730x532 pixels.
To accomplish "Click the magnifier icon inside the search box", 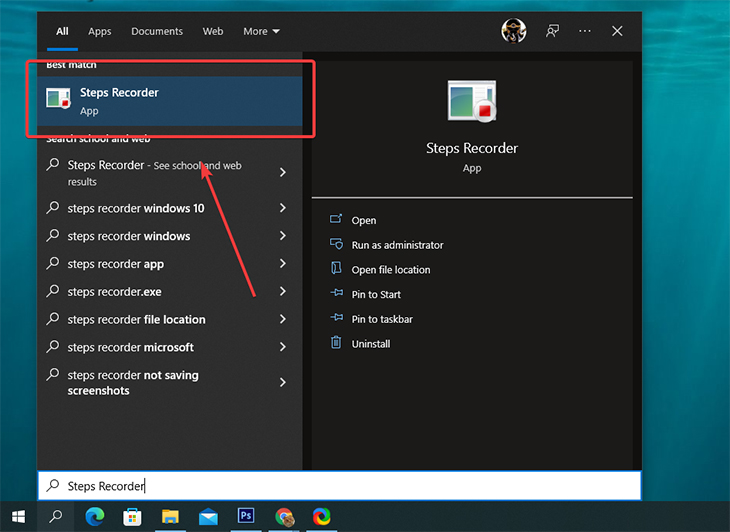I will (53, 485).
